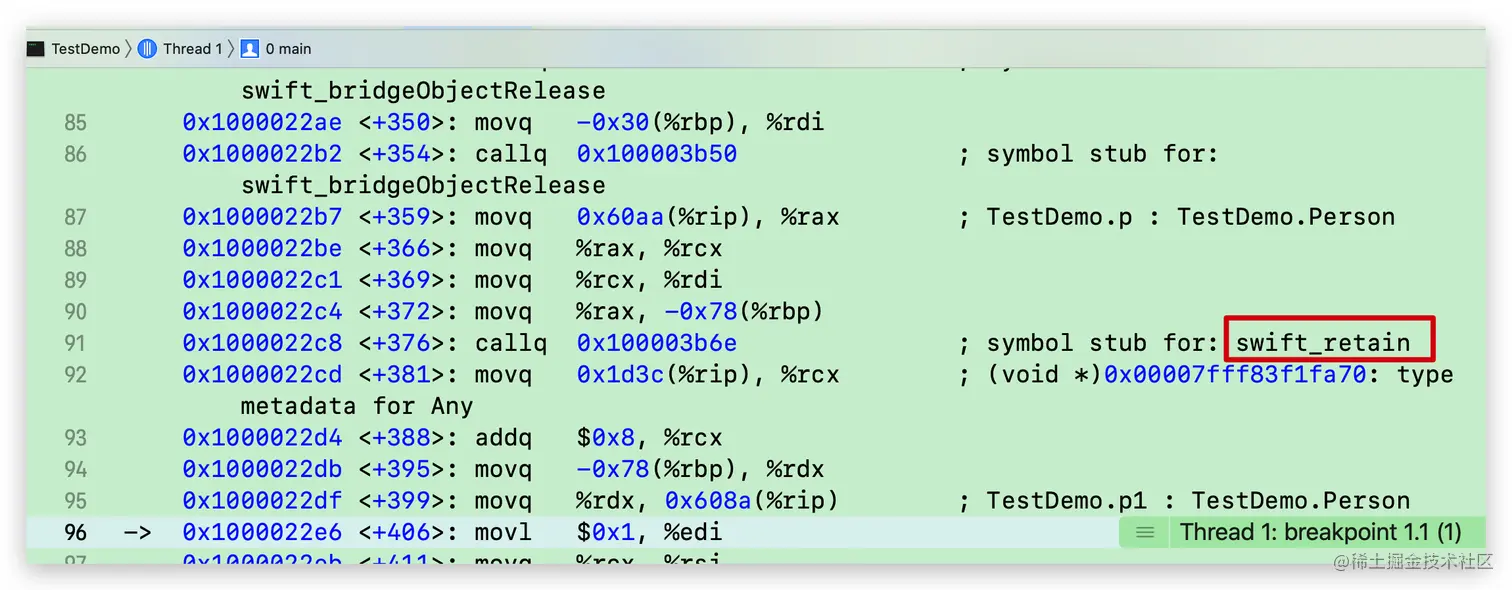The image size is (1512, 590).
Task: Click address 0x1000022cd
Action: pos(262,374)
